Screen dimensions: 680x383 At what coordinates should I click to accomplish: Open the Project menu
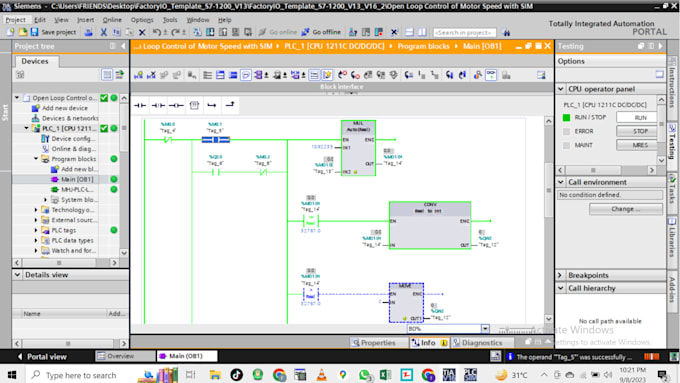click(15, 20)
